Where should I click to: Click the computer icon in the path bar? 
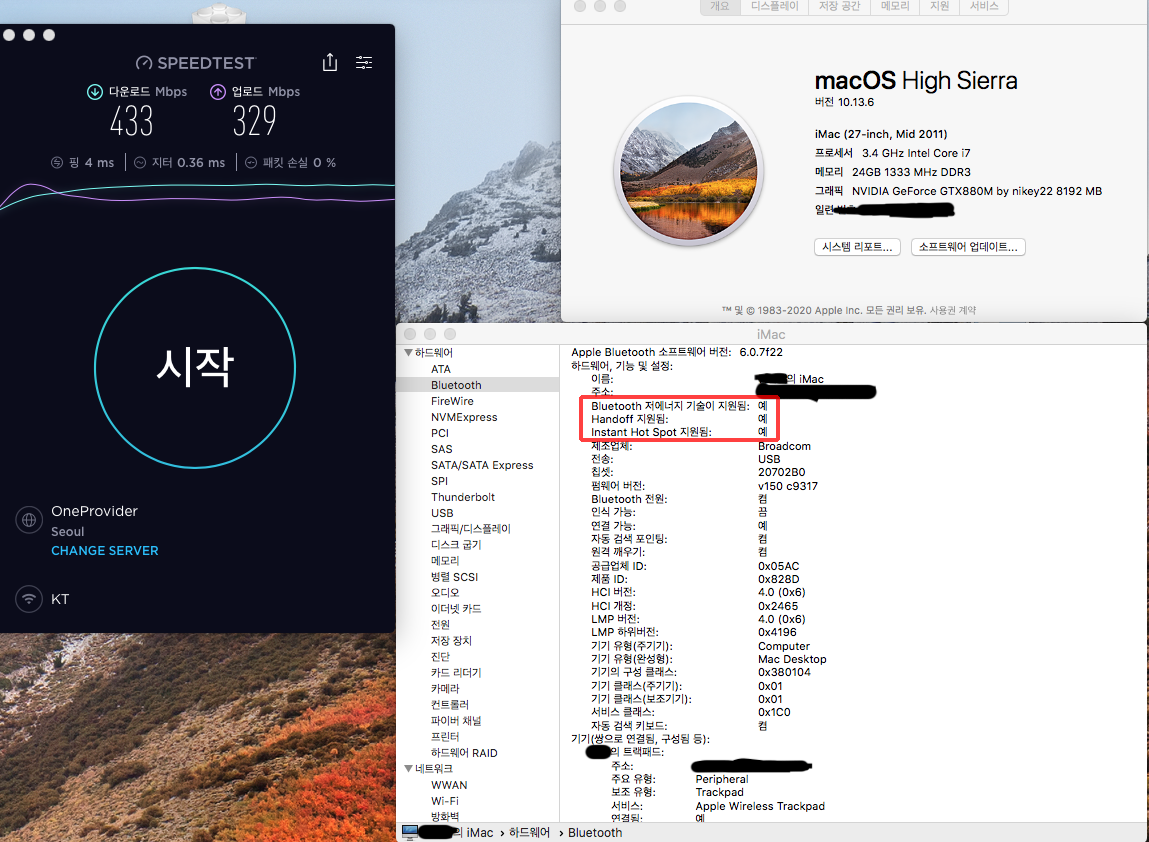(x=410, y=832)
